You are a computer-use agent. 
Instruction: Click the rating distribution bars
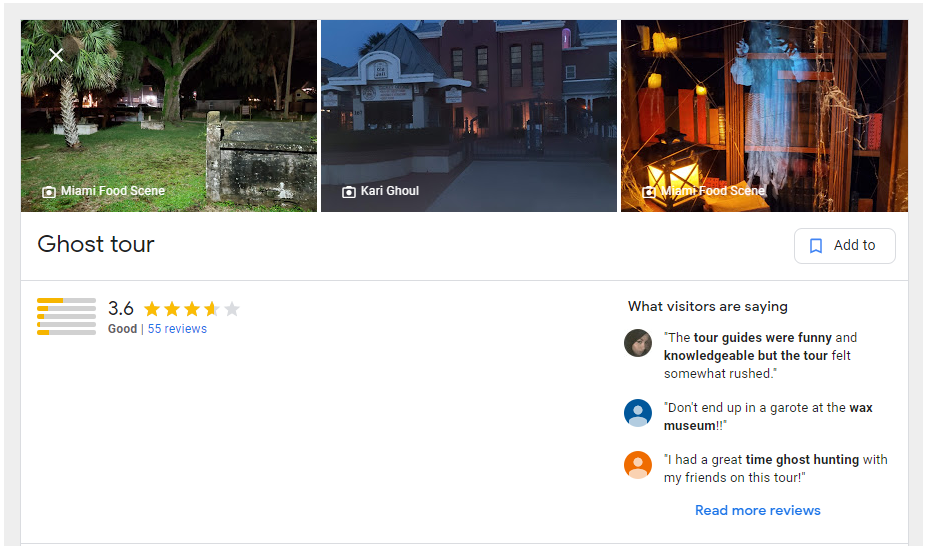pos(66,316)
